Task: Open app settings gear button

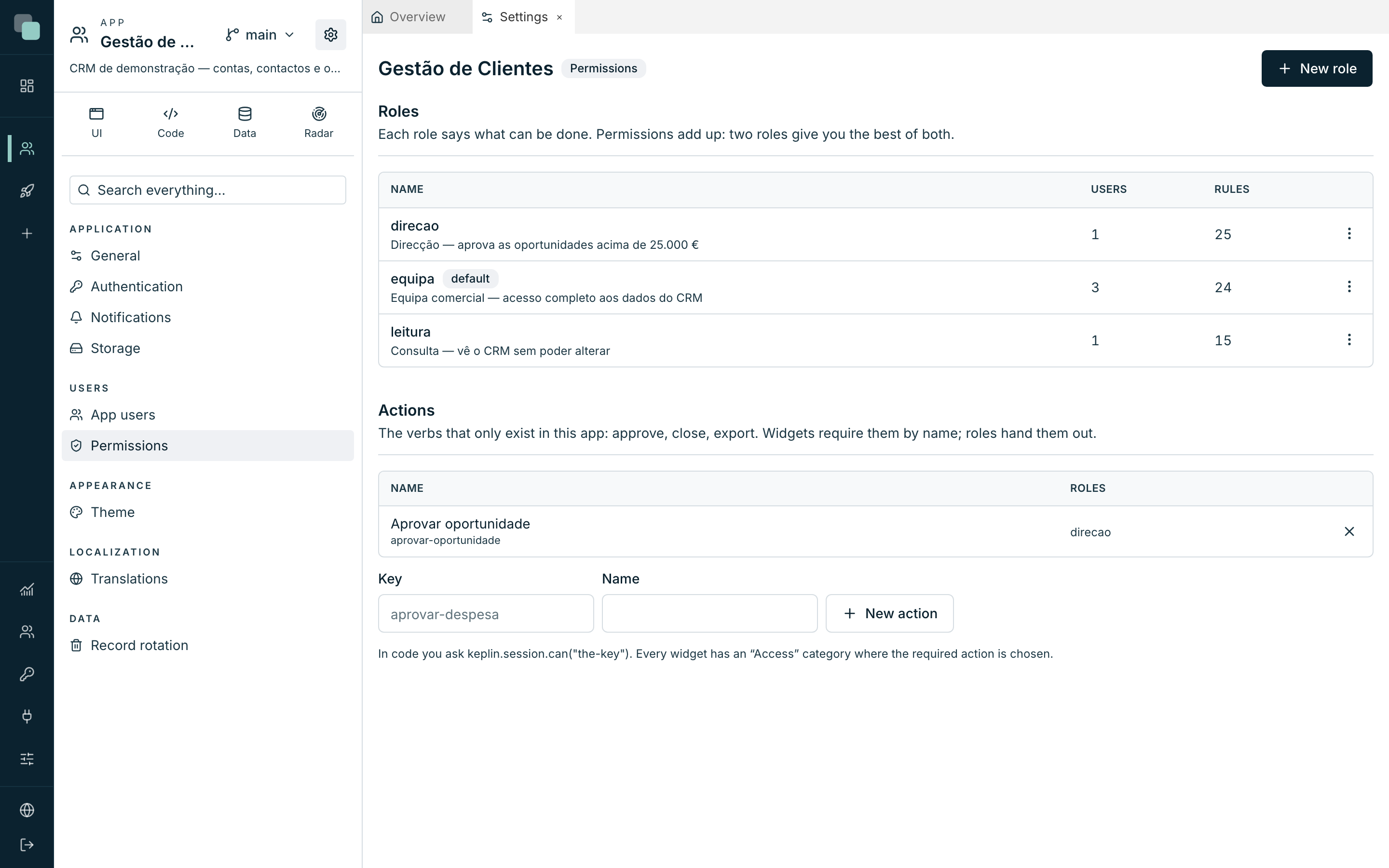Action: pyautogui.click(x=330, y=35)
